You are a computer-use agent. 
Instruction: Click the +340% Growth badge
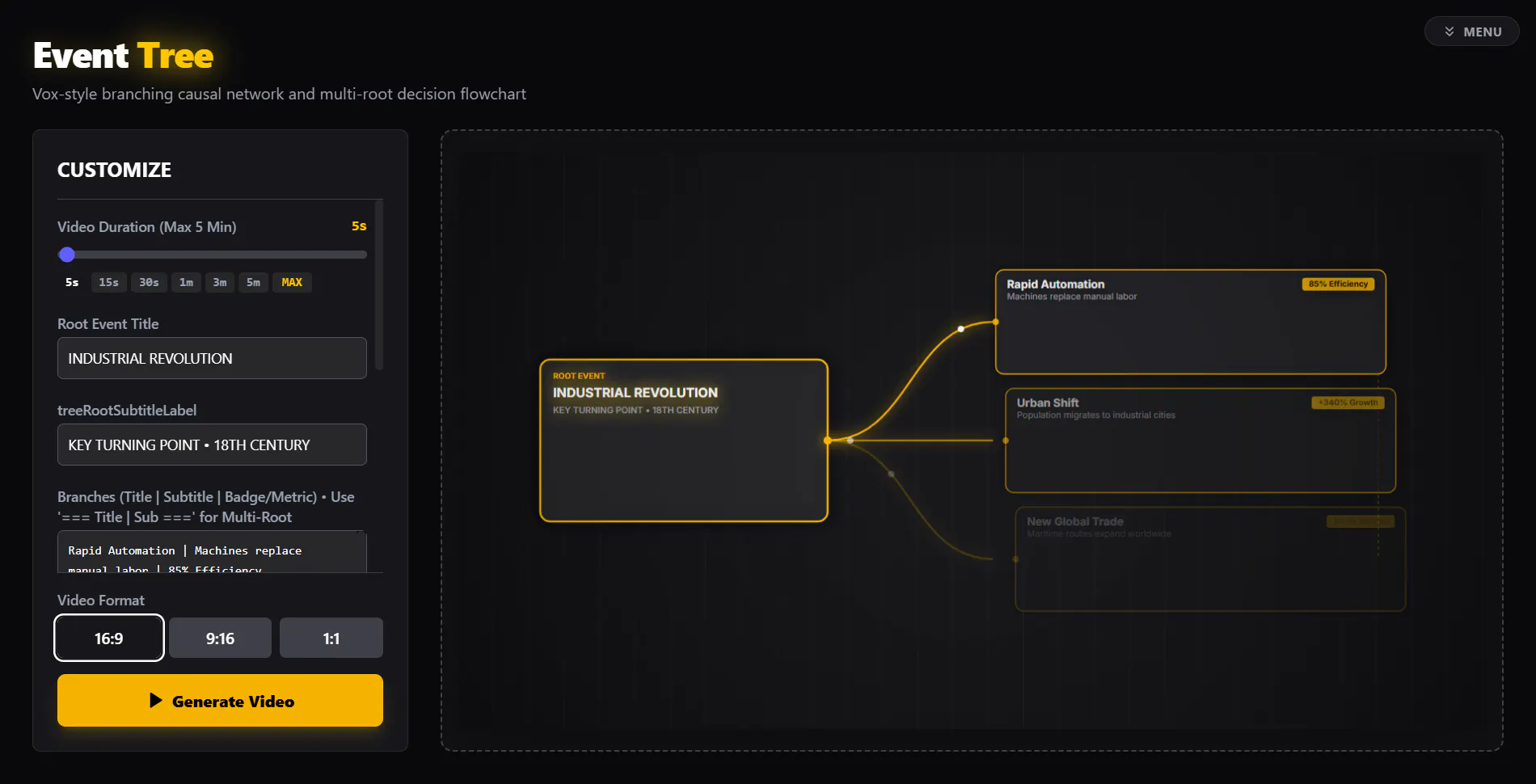point(1348,403)
